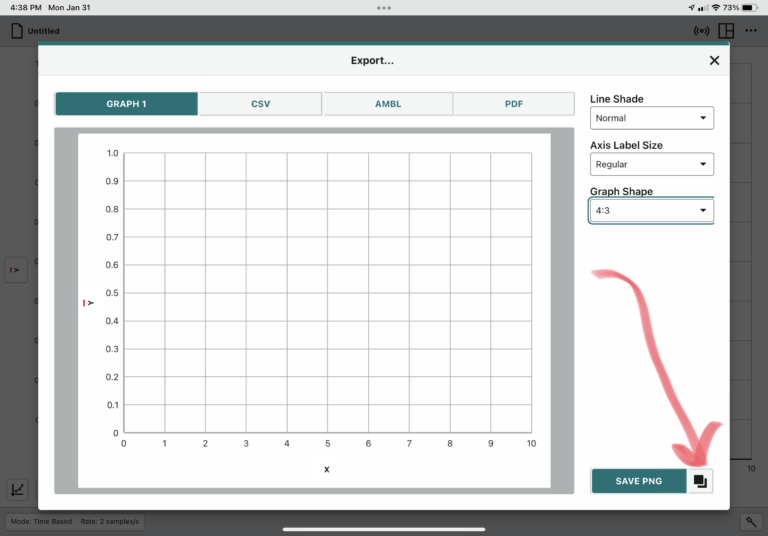Open the view layout icon
768x536 pixels.
(x=726, y=31)
